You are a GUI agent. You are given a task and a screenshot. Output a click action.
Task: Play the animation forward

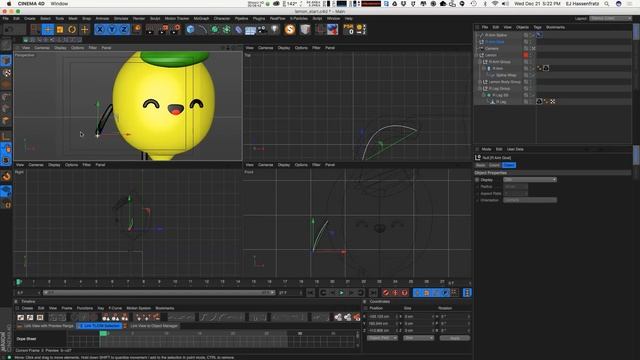point(342,293)
